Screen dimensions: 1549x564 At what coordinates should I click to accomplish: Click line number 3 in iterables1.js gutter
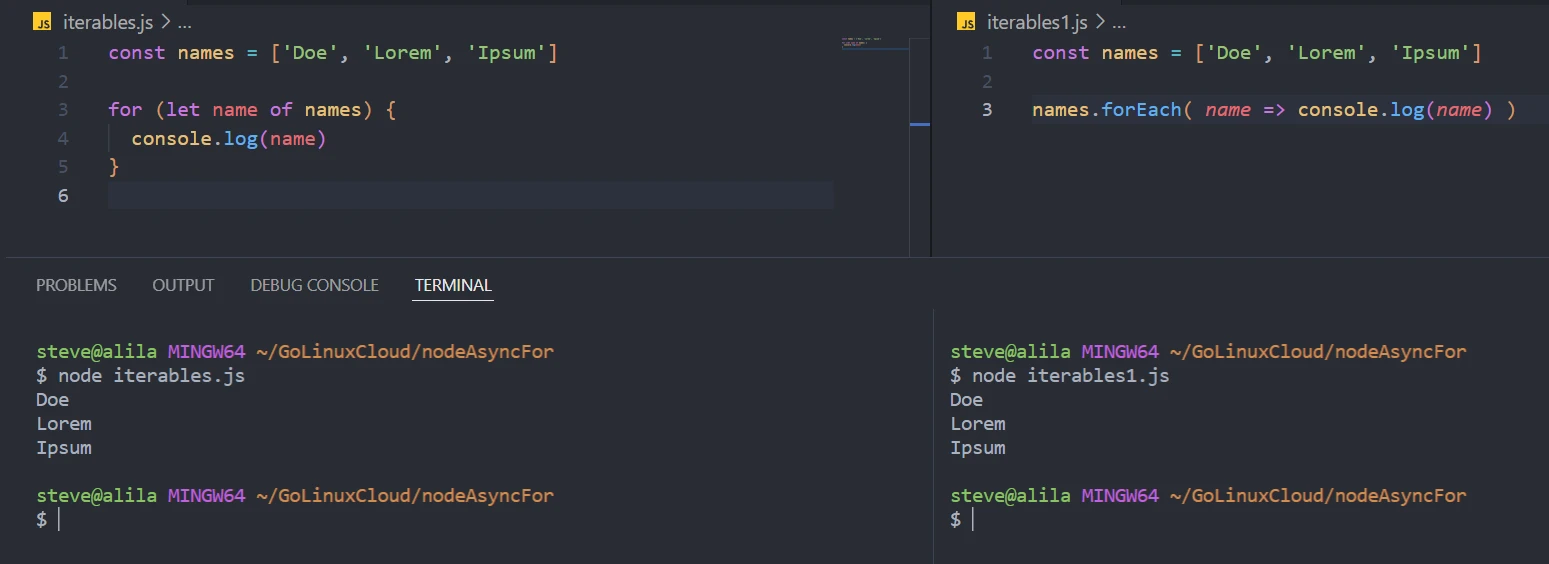[987, 110]
